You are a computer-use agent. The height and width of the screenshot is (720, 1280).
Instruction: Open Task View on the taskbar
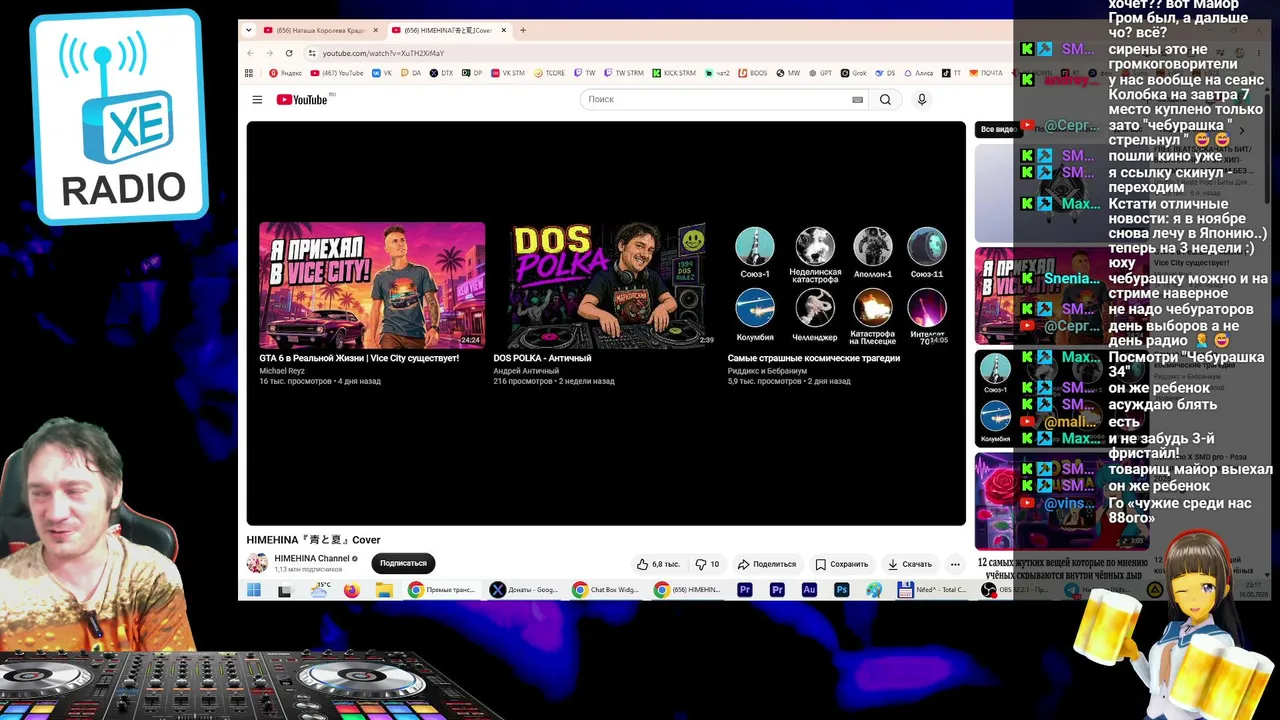285,590
